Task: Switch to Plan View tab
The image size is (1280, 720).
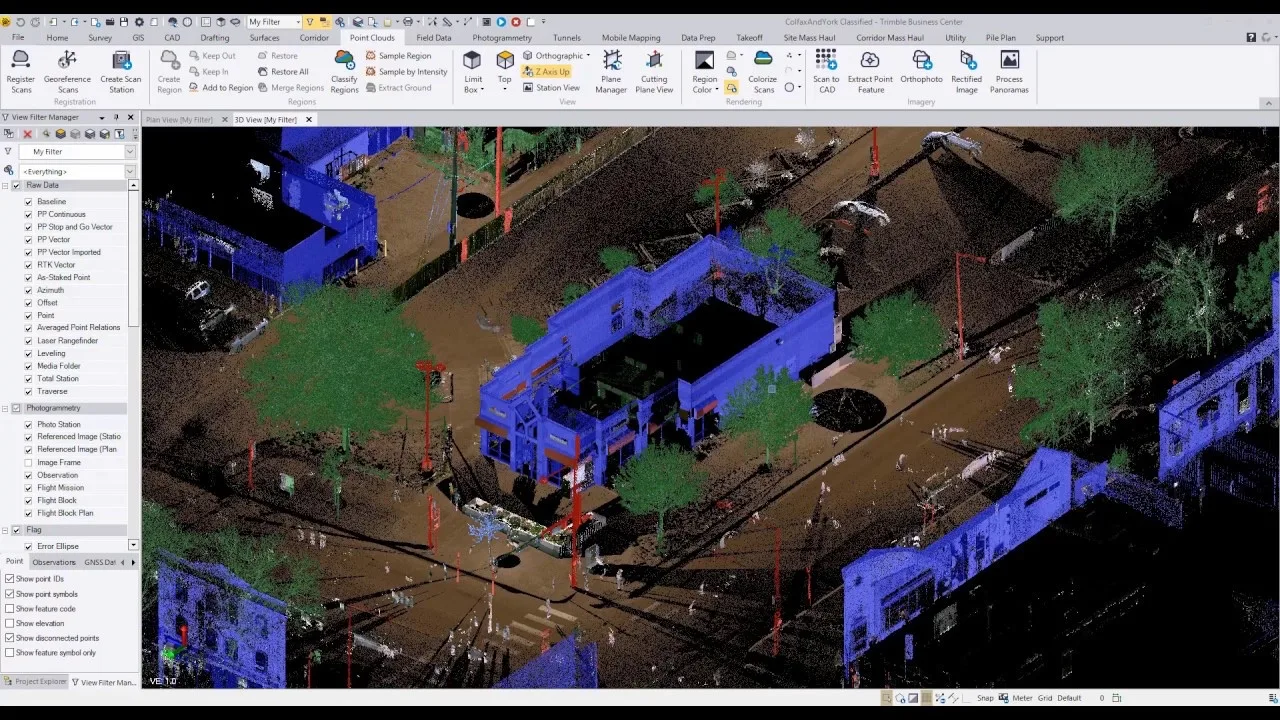Action: click(179, 120)
